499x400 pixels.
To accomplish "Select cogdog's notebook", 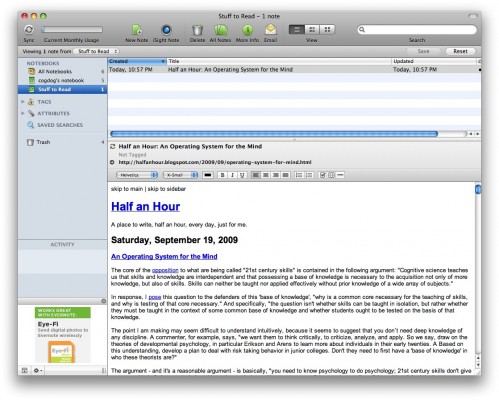I will (x=61, y=80).
